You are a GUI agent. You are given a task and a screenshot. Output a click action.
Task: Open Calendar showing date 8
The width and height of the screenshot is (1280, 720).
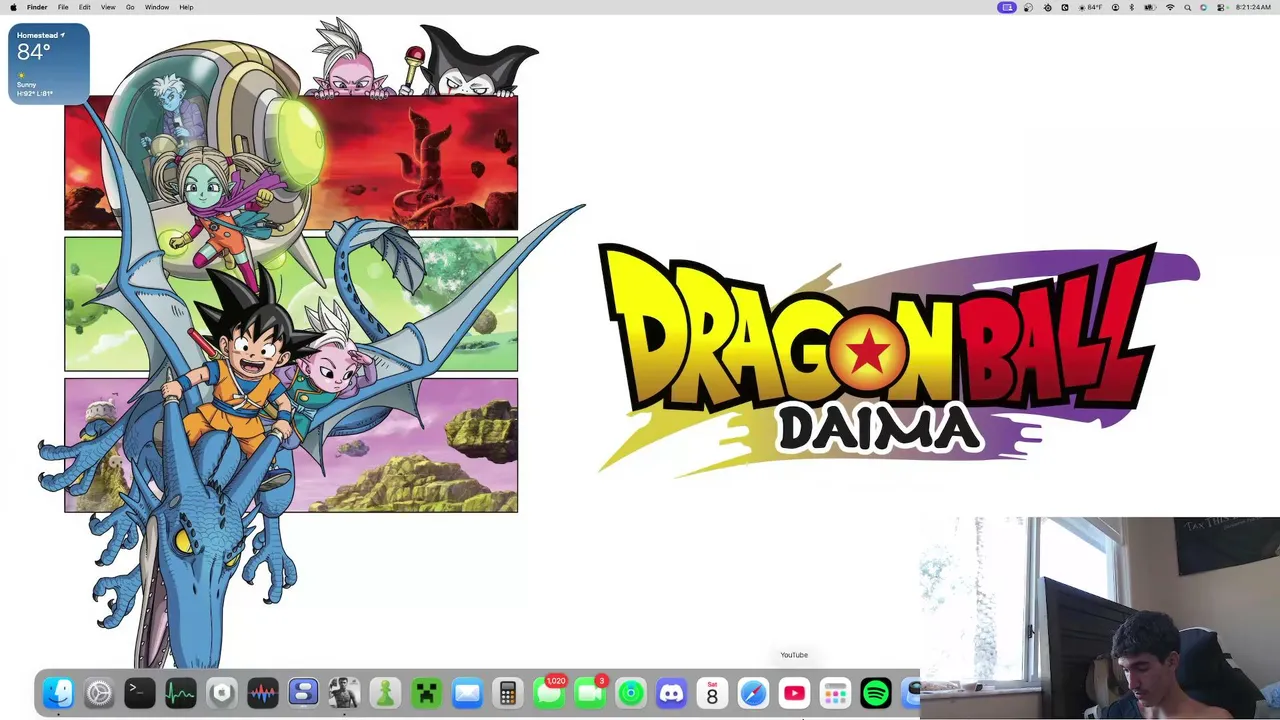click(712, 692)
